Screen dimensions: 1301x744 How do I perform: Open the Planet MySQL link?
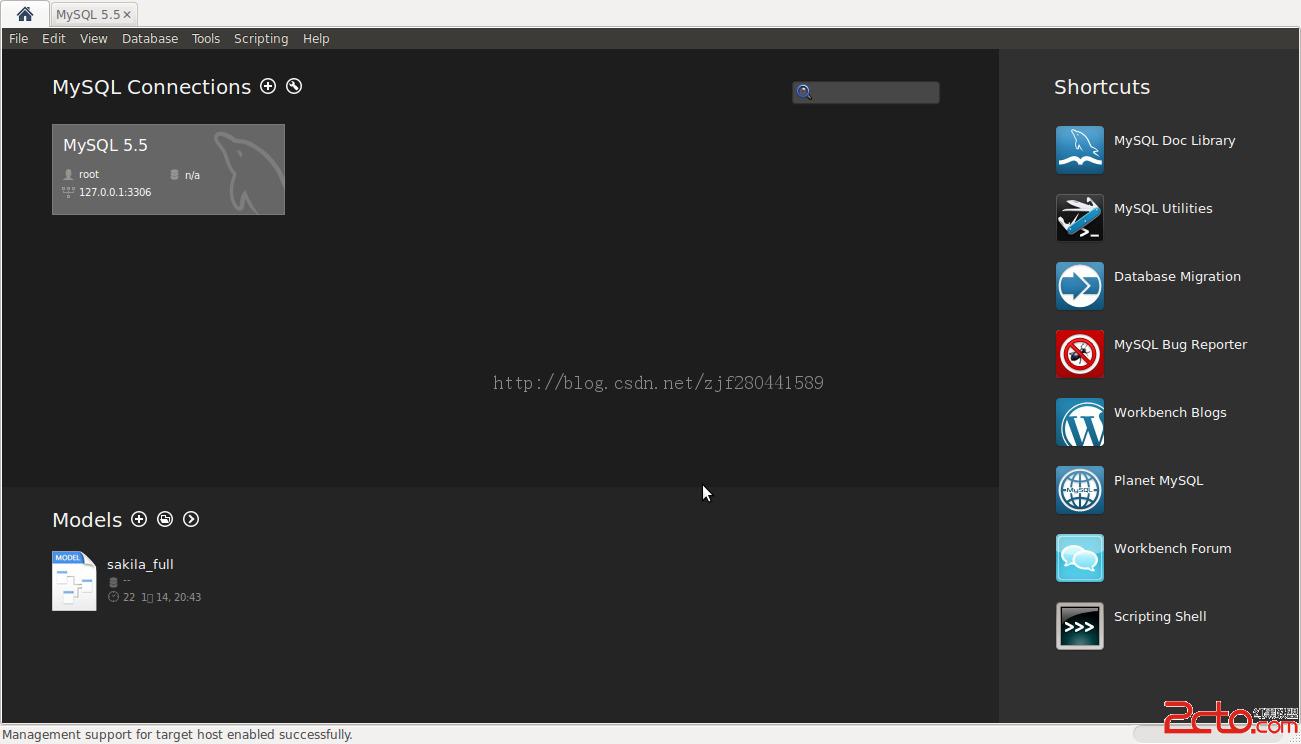1158,480
